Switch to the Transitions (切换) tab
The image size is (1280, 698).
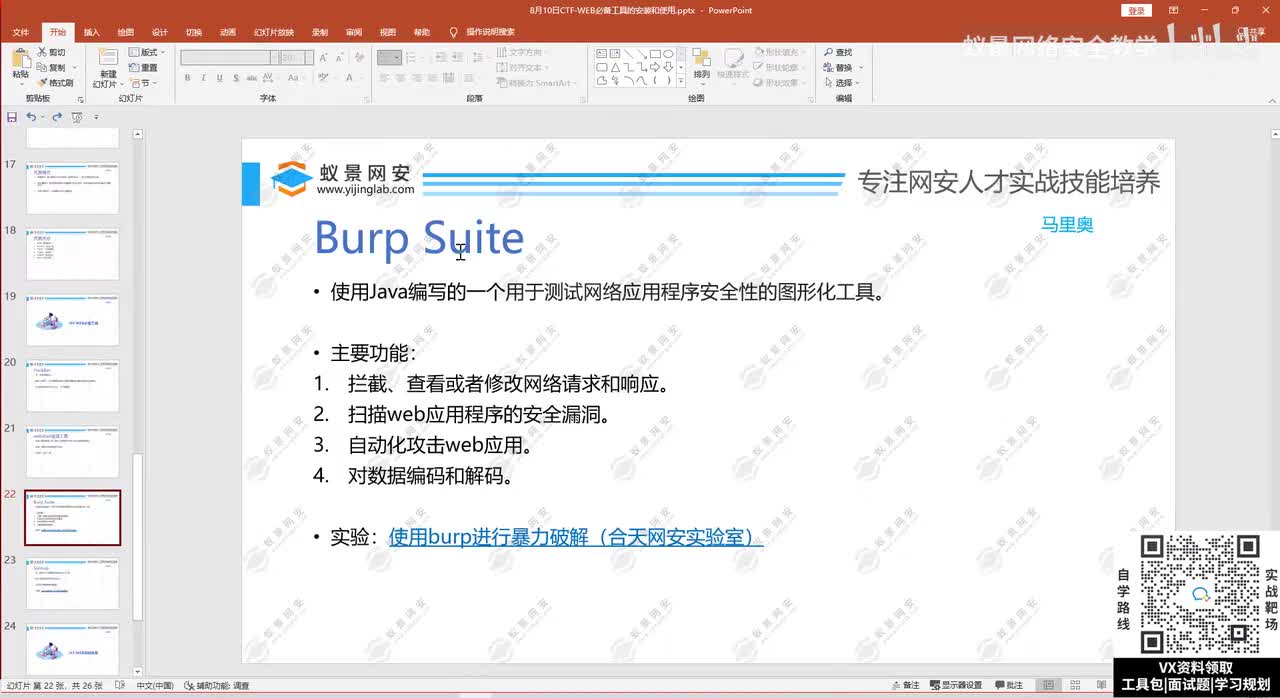point(193,32)
